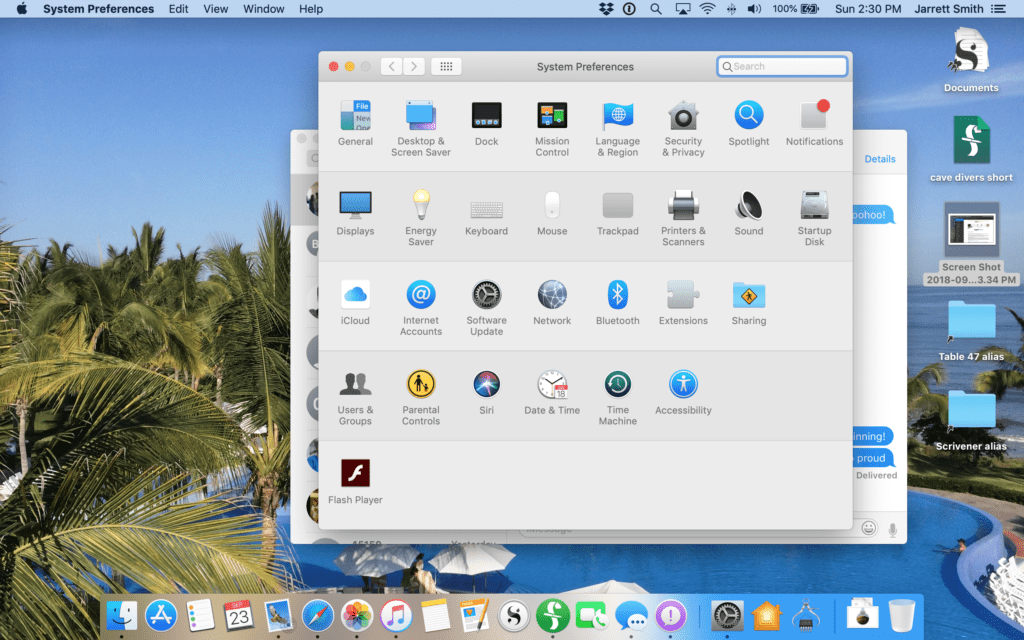Open Sharing preferences
Image resolution: width=1024 pixels, height=640 pixels.
[748, 302]
